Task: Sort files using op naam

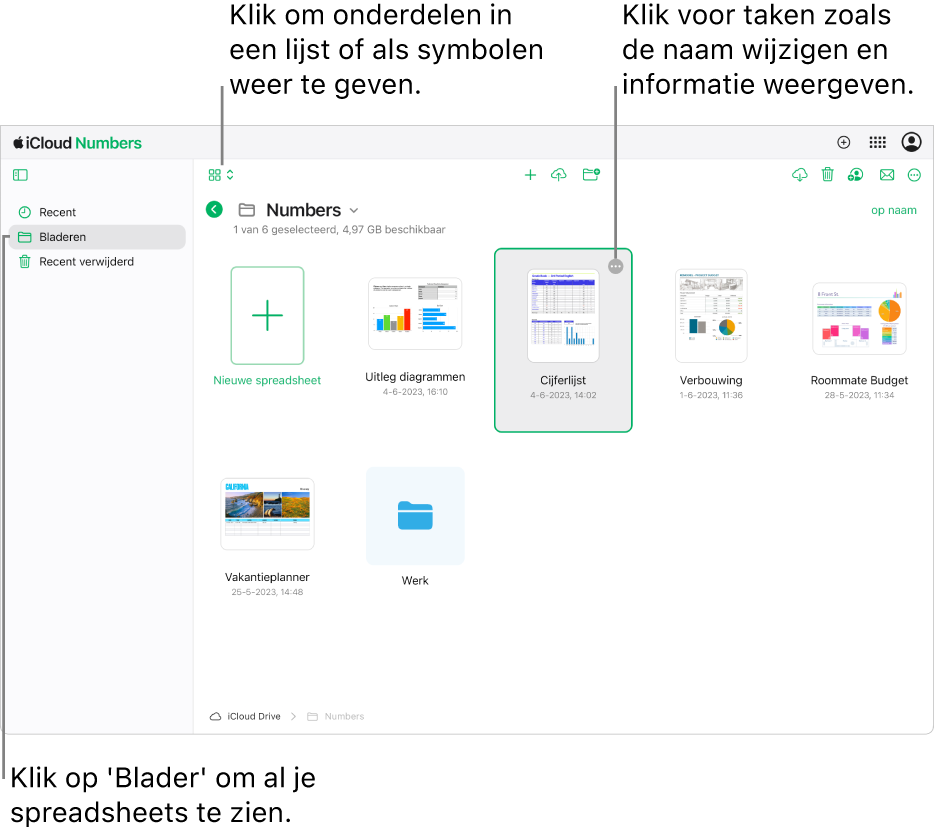Action: pyautogui.click(x=893, y=210)
